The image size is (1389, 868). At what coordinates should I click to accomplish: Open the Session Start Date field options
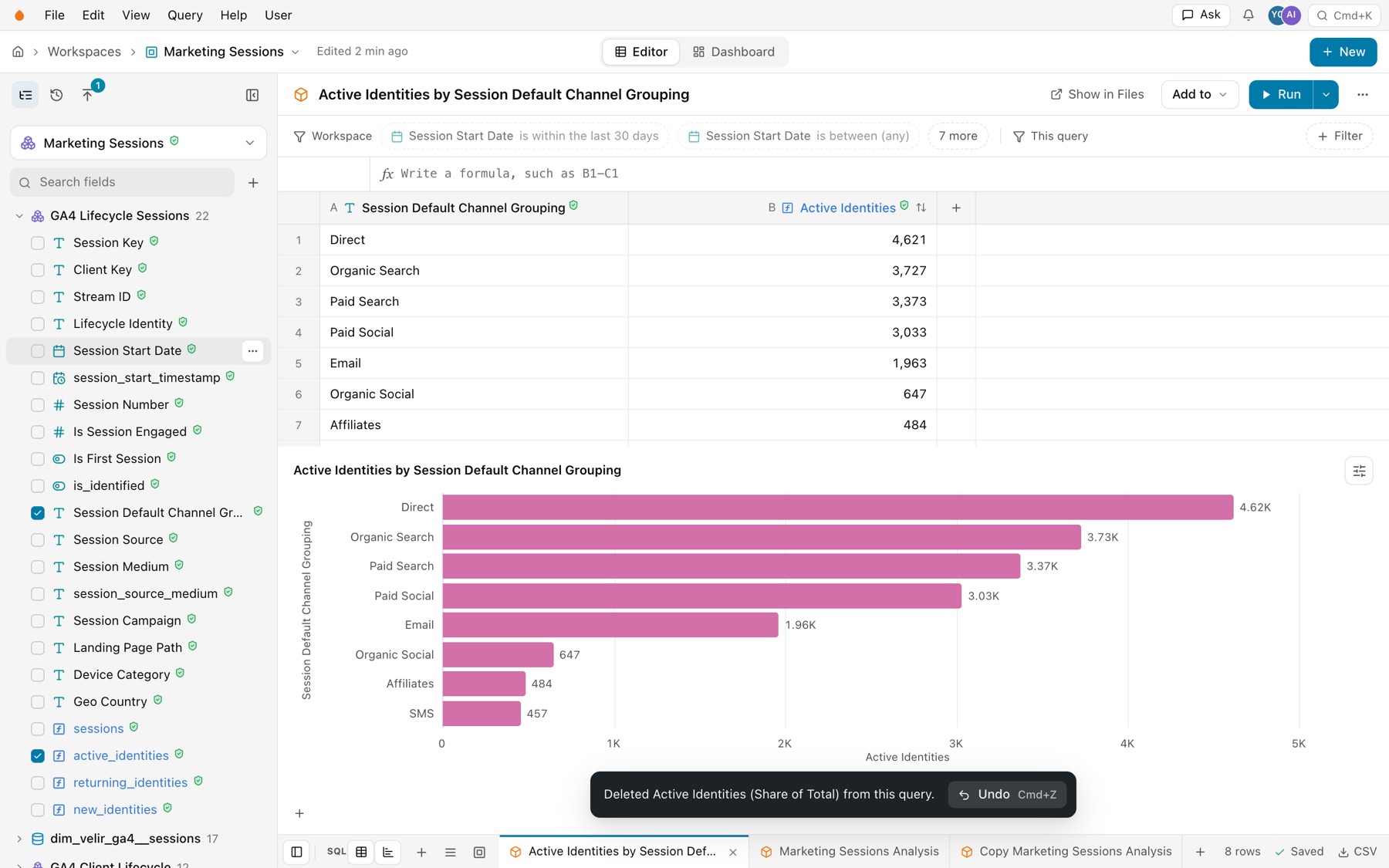[252, 351]
